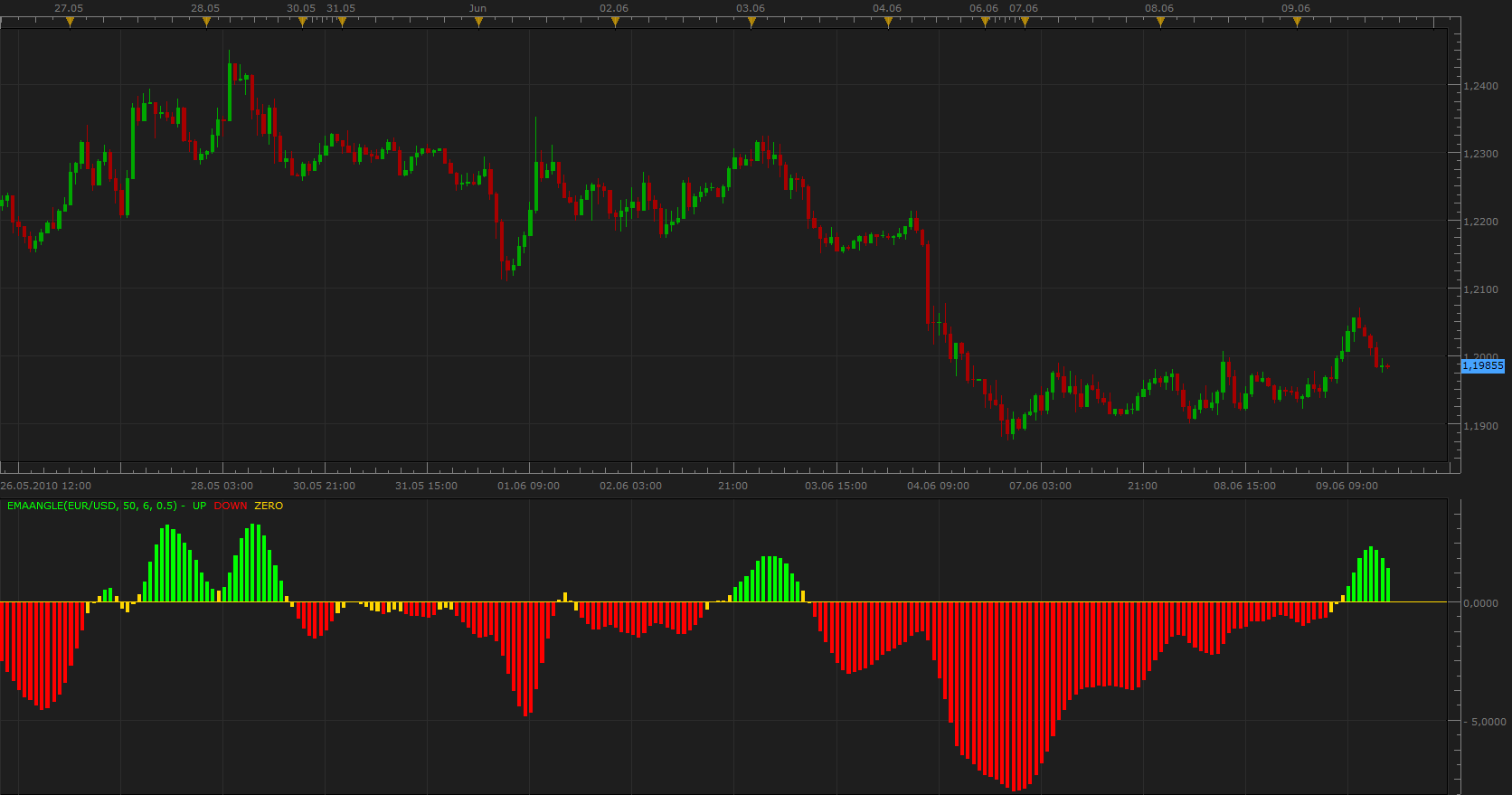Image resolution: width=1512 pixels, height=795 pixels.
Task: Click the blue current price label 1,19855
Action: (1483, 365)
